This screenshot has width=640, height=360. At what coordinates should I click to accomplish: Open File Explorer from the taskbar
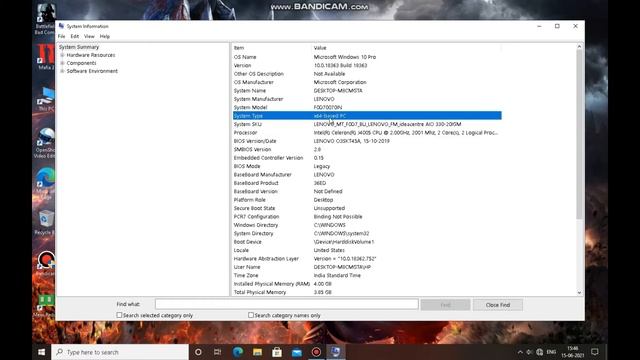[257, 352]
